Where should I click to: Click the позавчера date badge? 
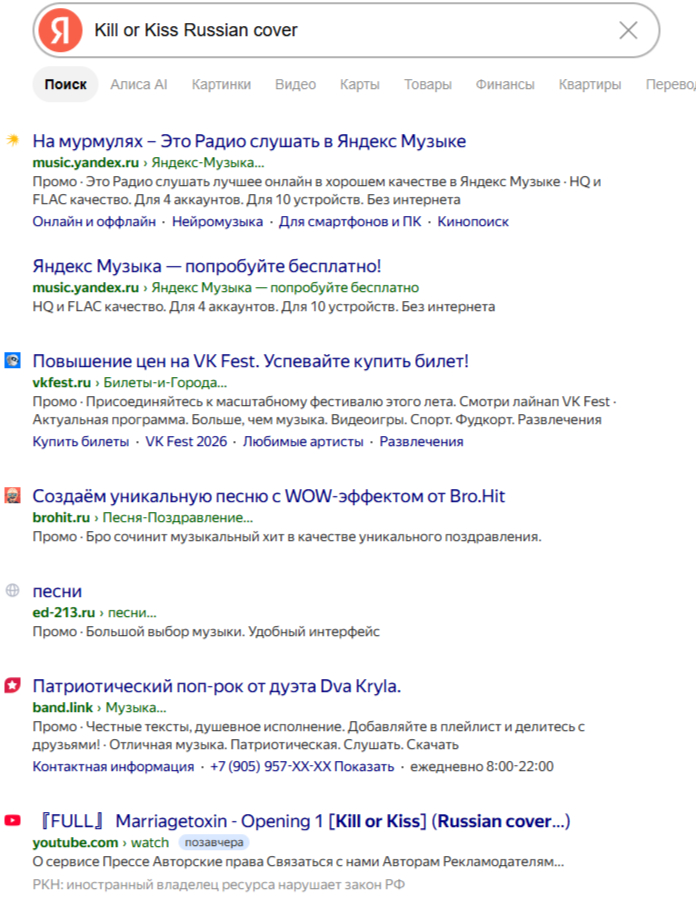coord(214,842)
